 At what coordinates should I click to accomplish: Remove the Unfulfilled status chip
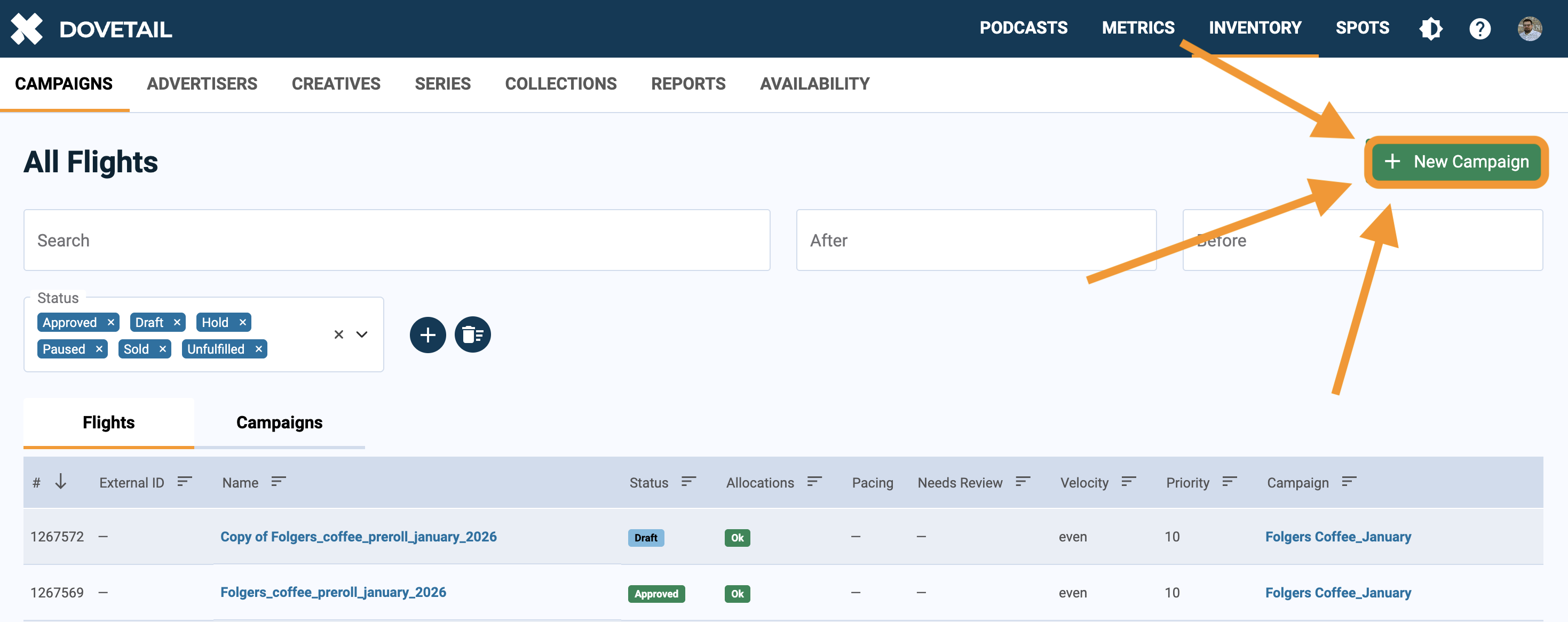259,349
